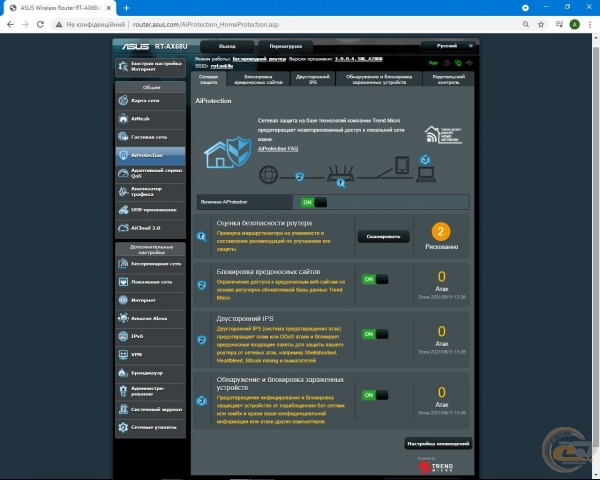Open Сетевые утилиты page
The width and height of the screenshot is (600, 480).
click(150, 427)
